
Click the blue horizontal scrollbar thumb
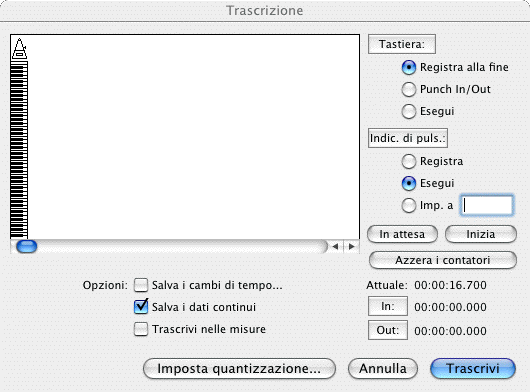[26, 247]
